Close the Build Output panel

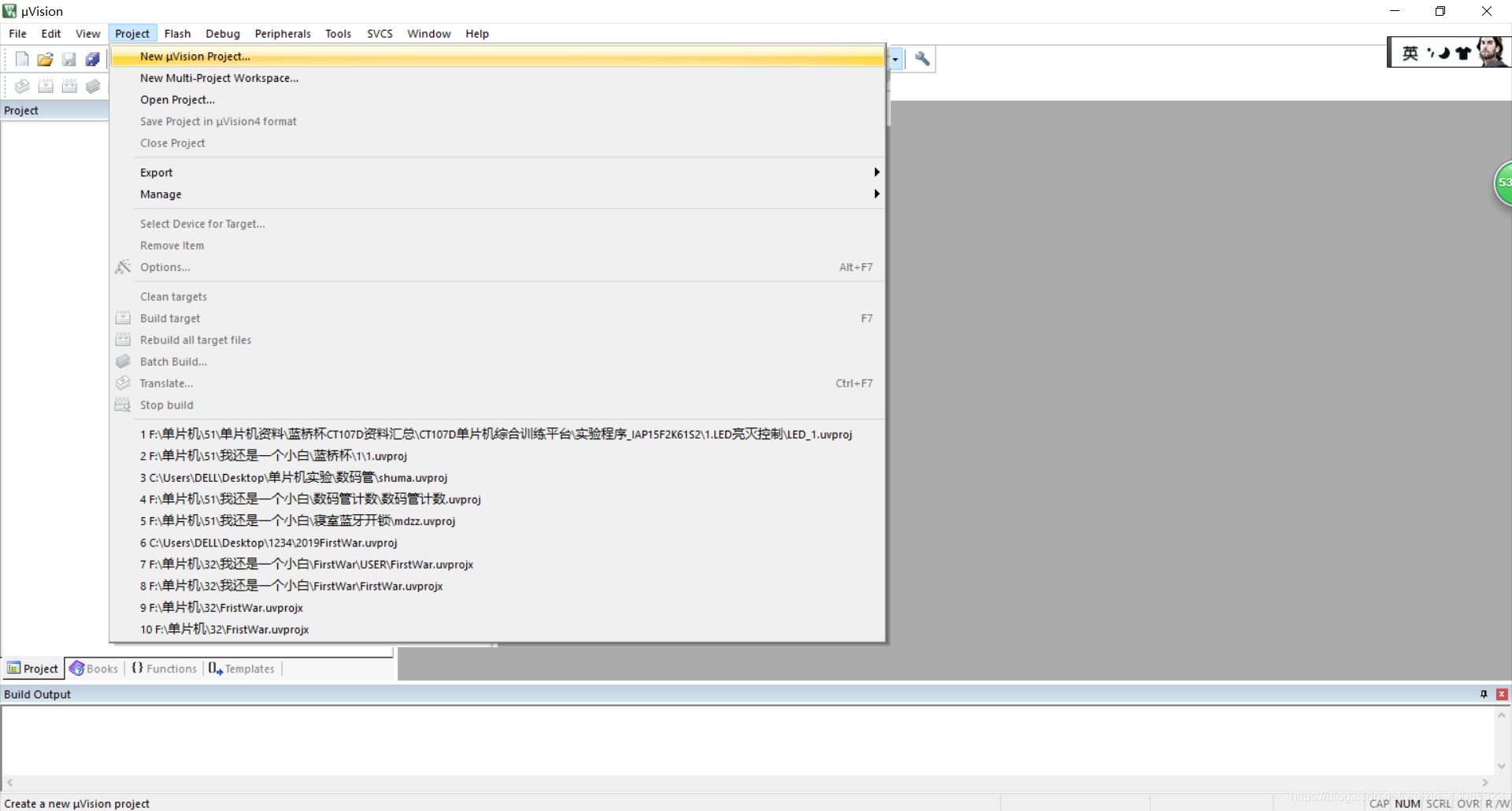[1502, 694]
